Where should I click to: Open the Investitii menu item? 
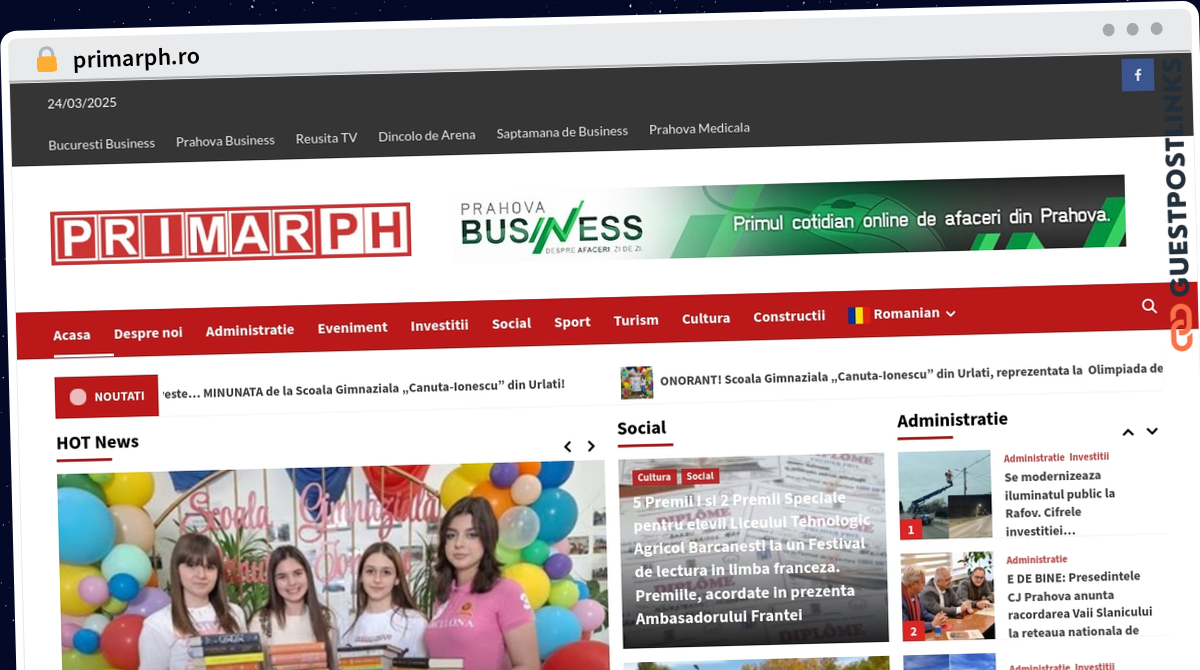pyautogui.click(x=439, y=325)
